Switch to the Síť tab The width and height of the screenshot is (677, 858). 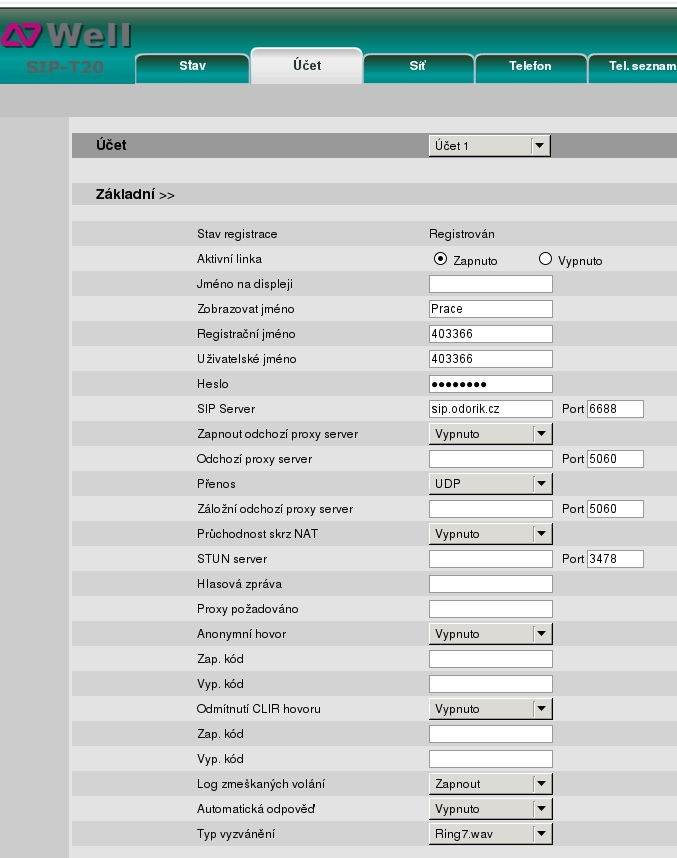click(x=418, y=66)
